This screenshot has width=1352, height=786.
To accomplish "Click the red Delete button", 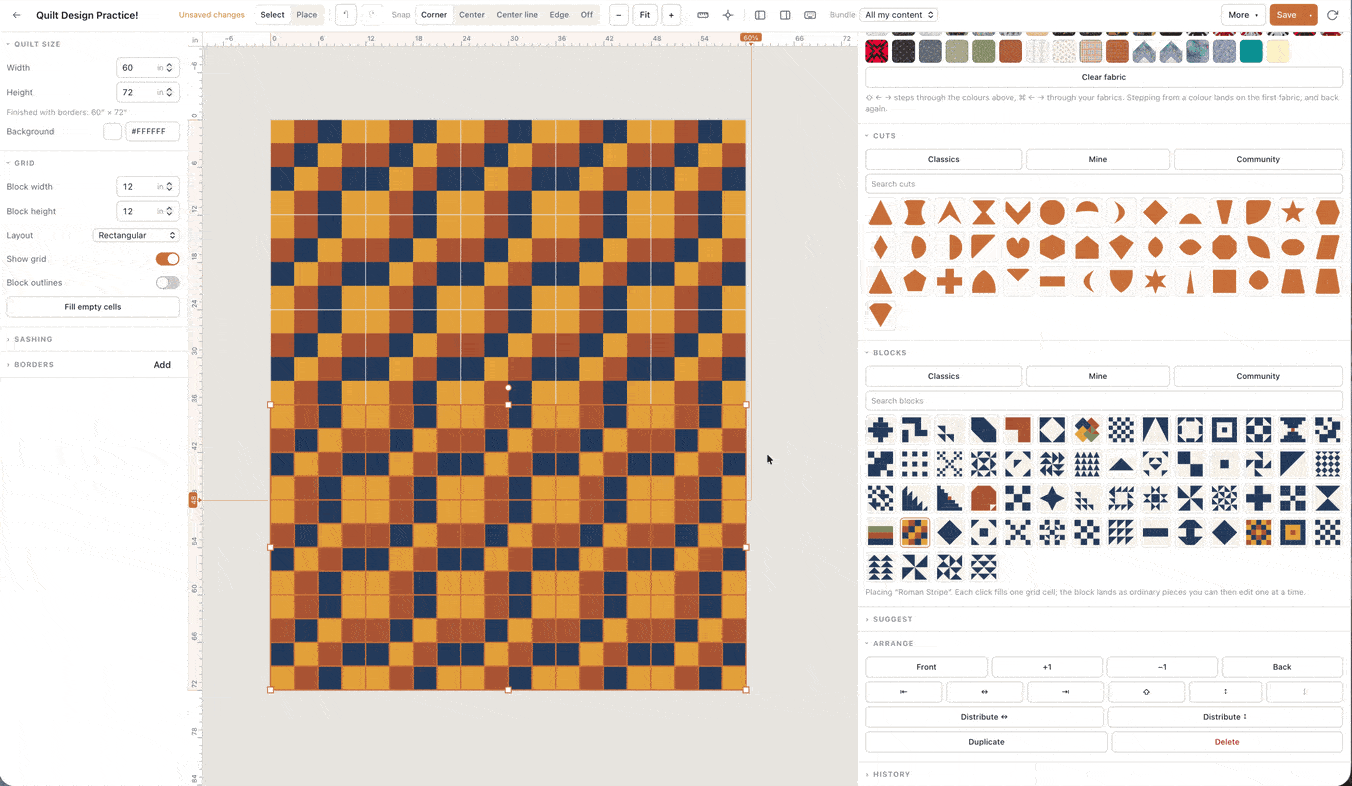I will point(1227,742).
